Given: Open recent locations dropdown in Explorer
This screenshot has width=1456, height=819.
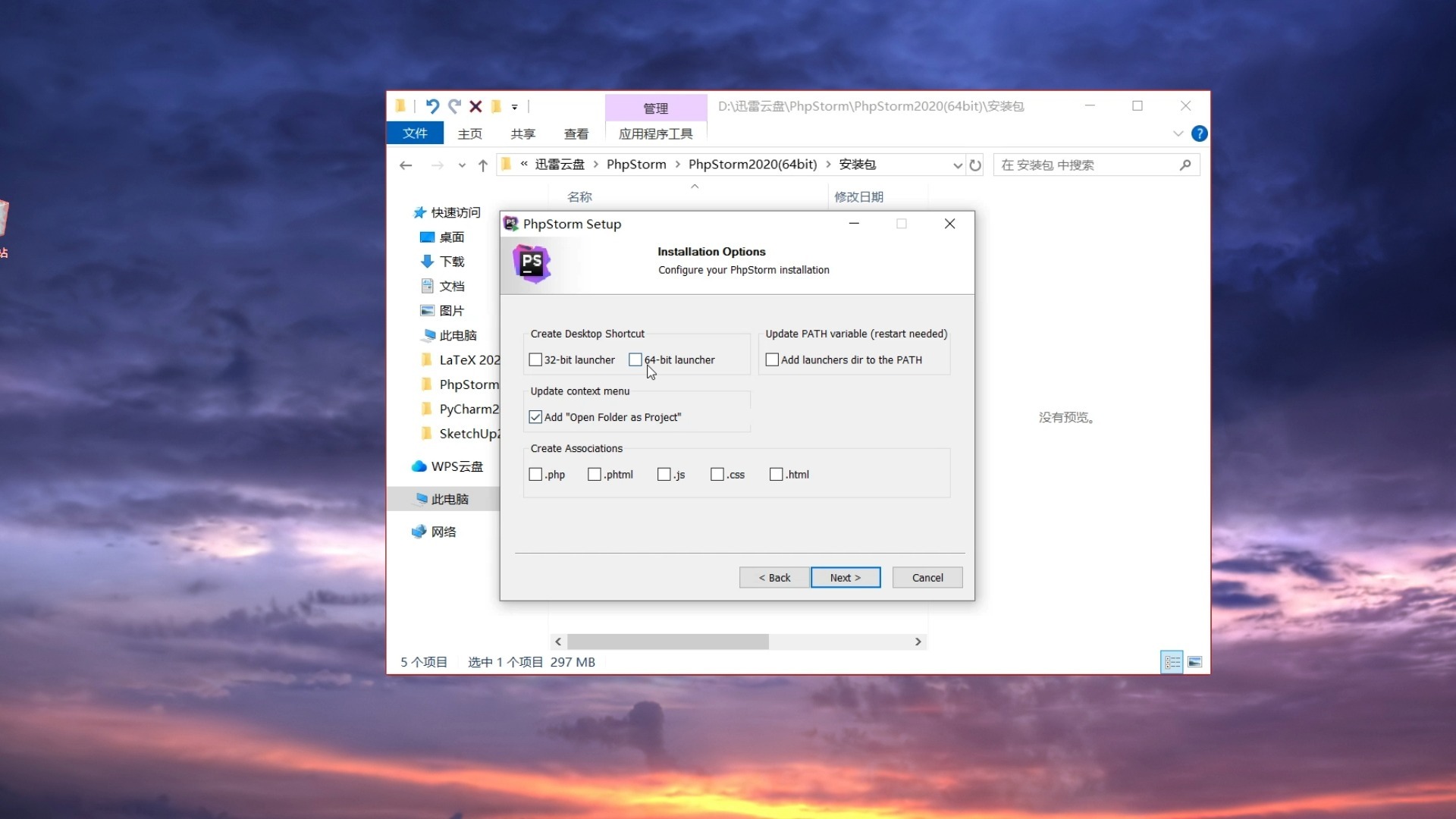Looking at the screenshot, I should point(462,165).
